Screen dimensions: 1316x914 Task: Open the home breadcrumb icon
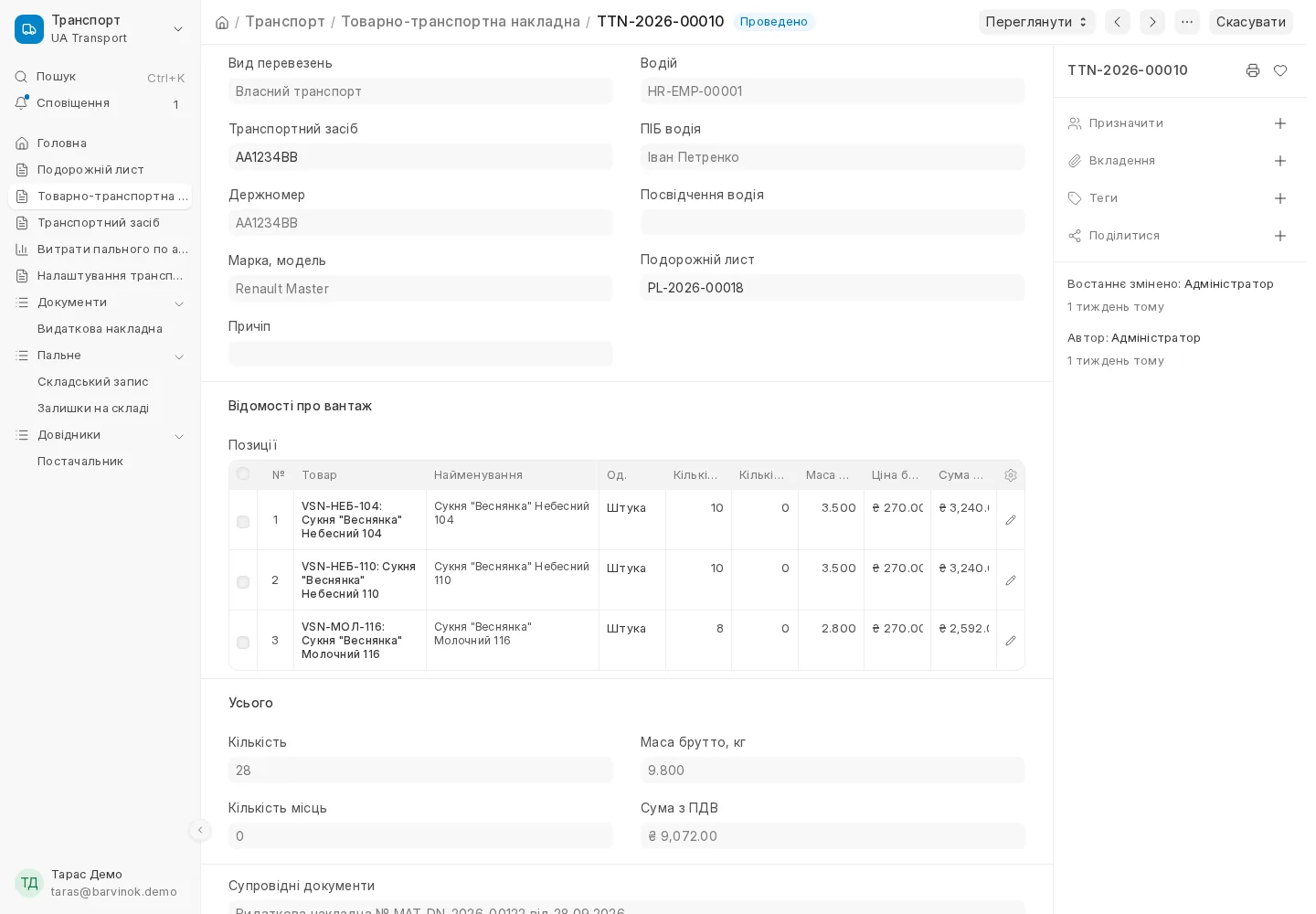click(x=222, y=22)
